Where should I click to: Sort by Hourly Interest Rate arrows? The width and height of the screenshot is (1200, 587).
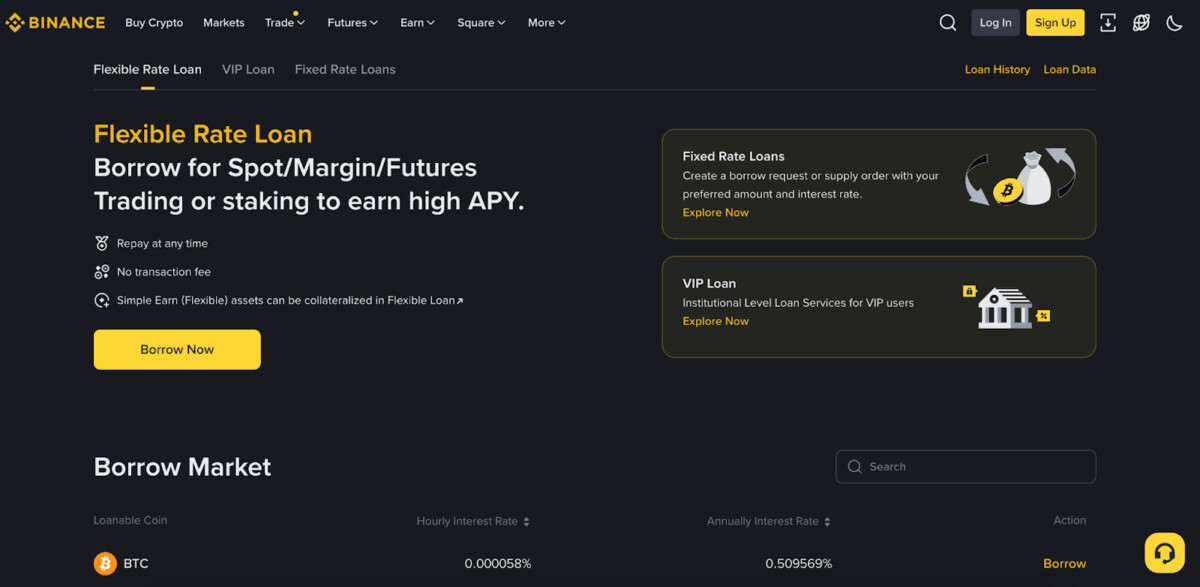(x=526, y=522)
